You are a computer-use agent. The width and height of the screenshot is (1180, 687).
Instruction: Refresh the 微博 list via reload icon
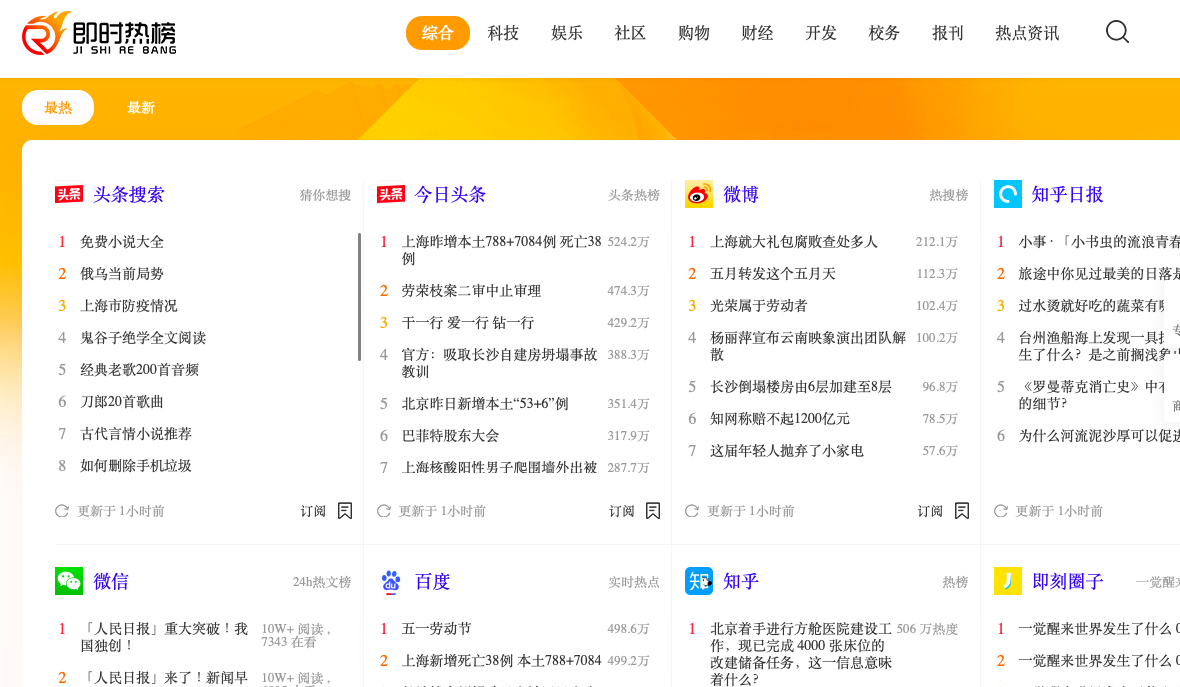coord(692,511)
